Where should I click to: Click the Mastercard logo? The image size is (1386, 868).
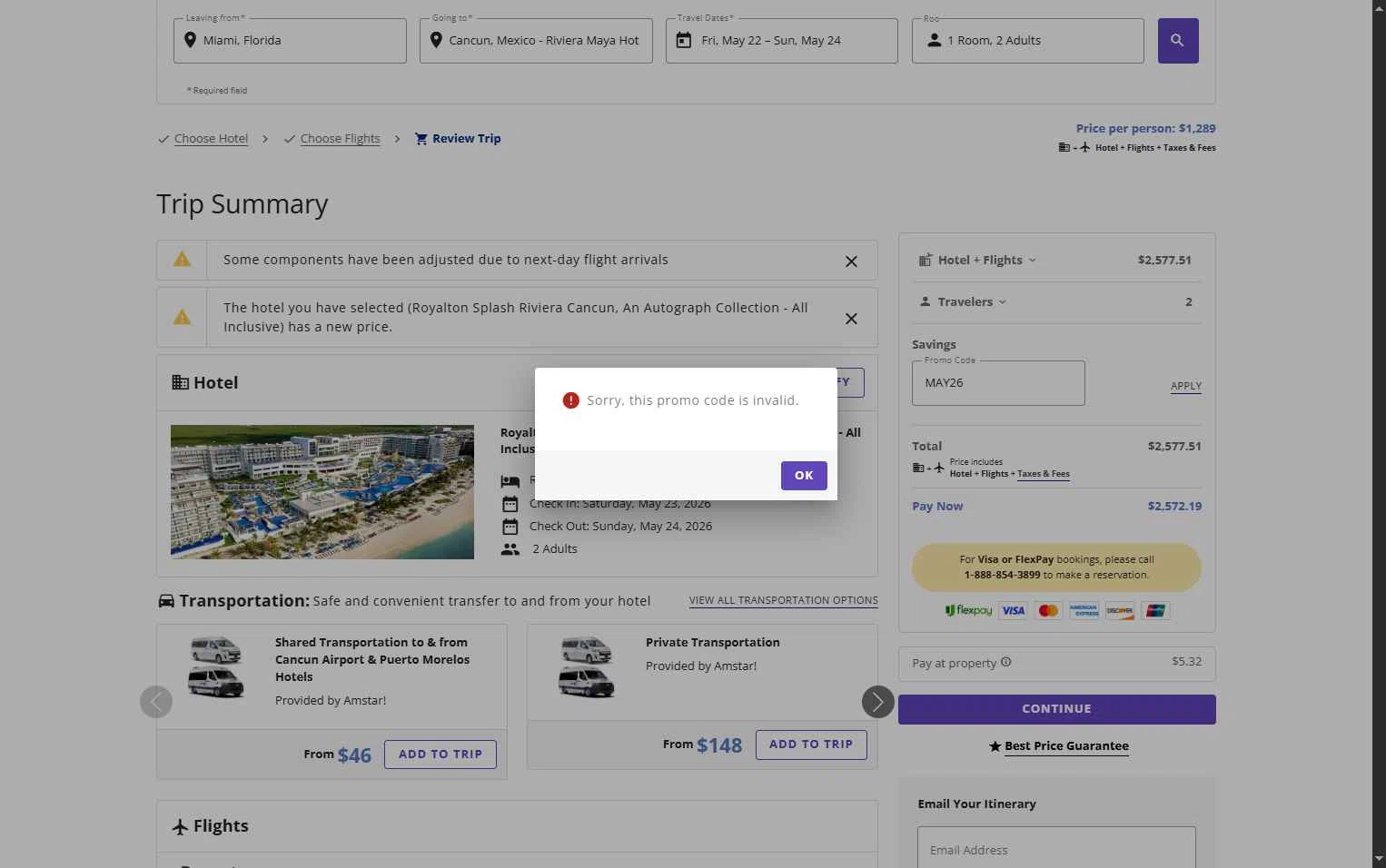pos(1048,611)
